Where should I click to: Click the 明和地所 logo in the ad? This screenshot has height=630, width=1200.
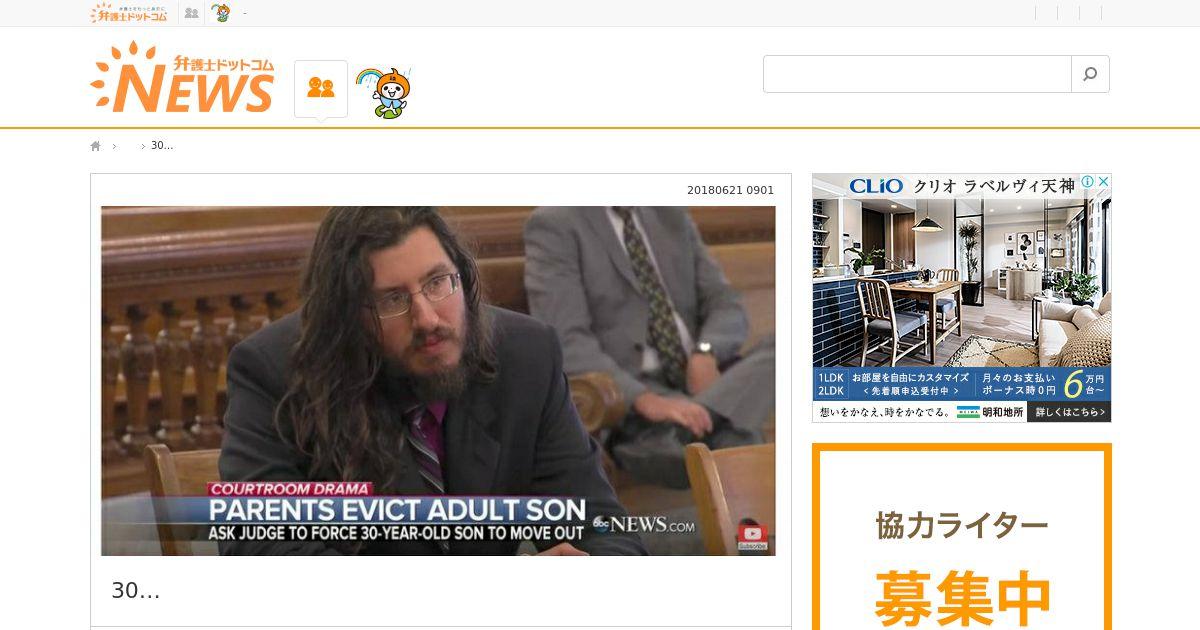[990, 412]
